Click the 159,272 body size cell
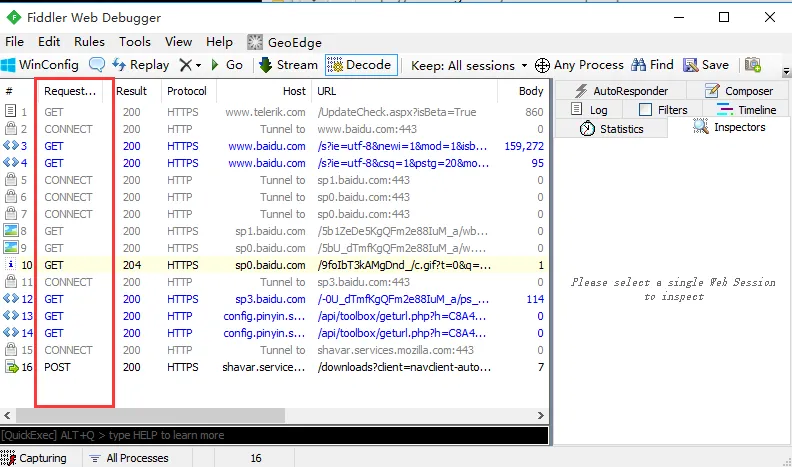 pos(524,146)
